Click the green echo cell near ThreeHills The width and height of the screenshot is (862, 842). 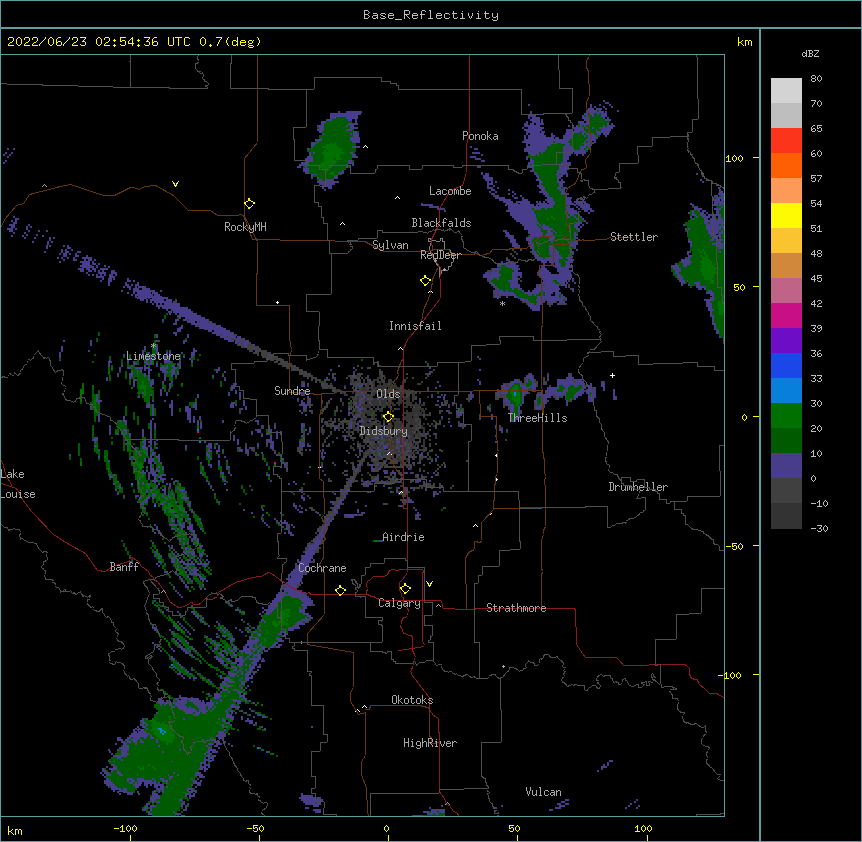(x=515, y=394)
